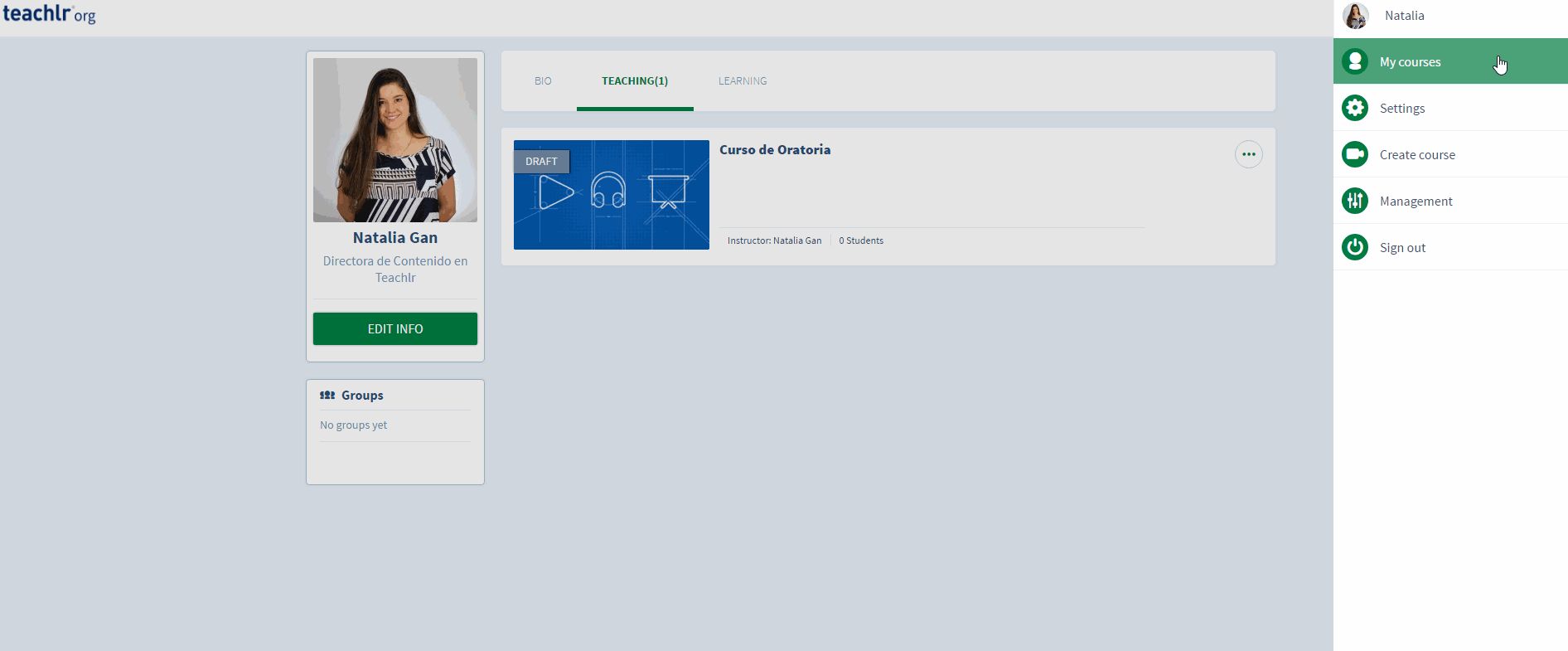Select Management in the side menu
The image size is (1568, 651).
click(1416, 202)
